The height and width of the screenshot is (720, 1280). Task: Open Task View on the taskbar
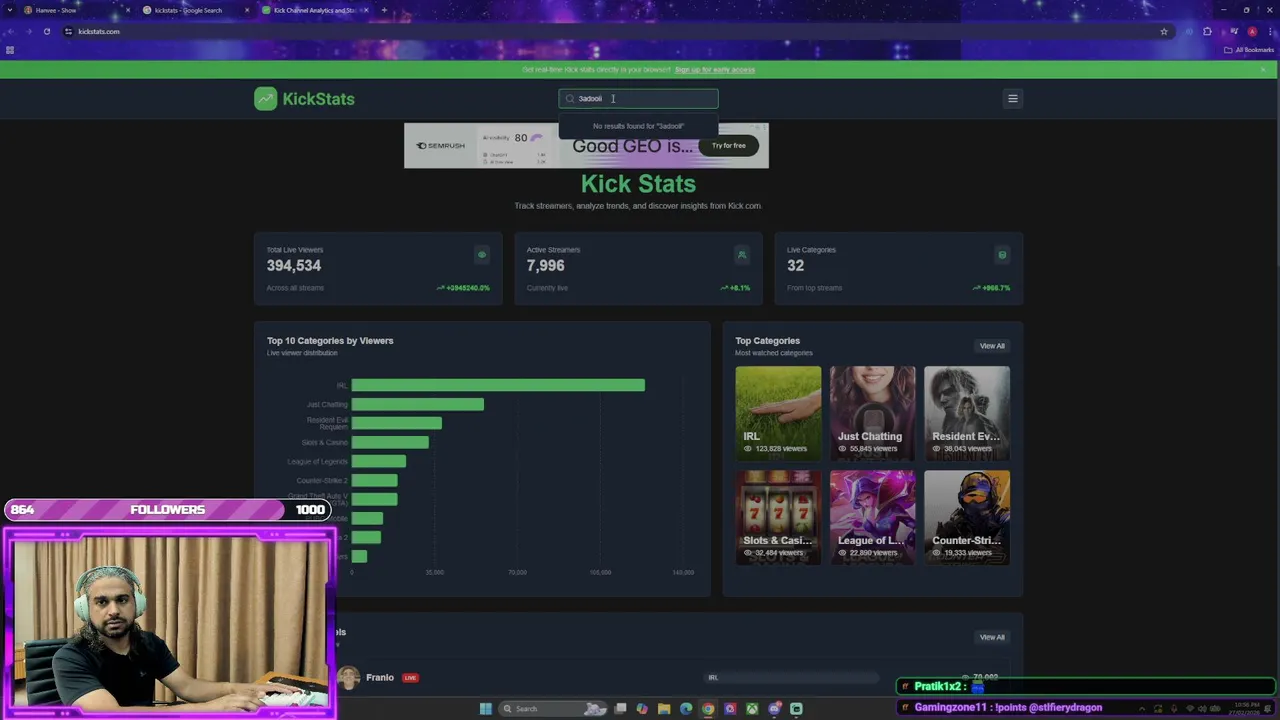620,709
